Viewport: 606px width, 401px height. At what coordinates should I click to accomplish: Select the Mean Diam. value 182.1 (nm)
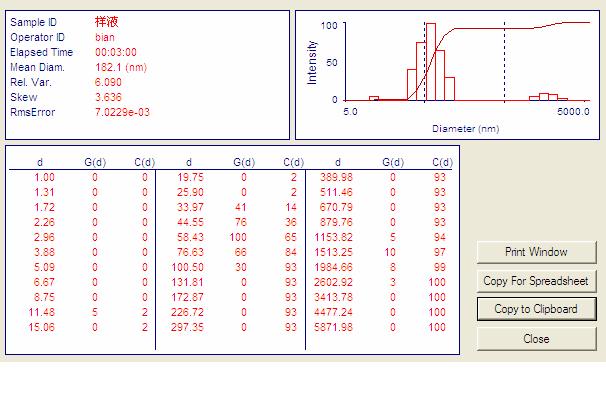pos(121,67)
